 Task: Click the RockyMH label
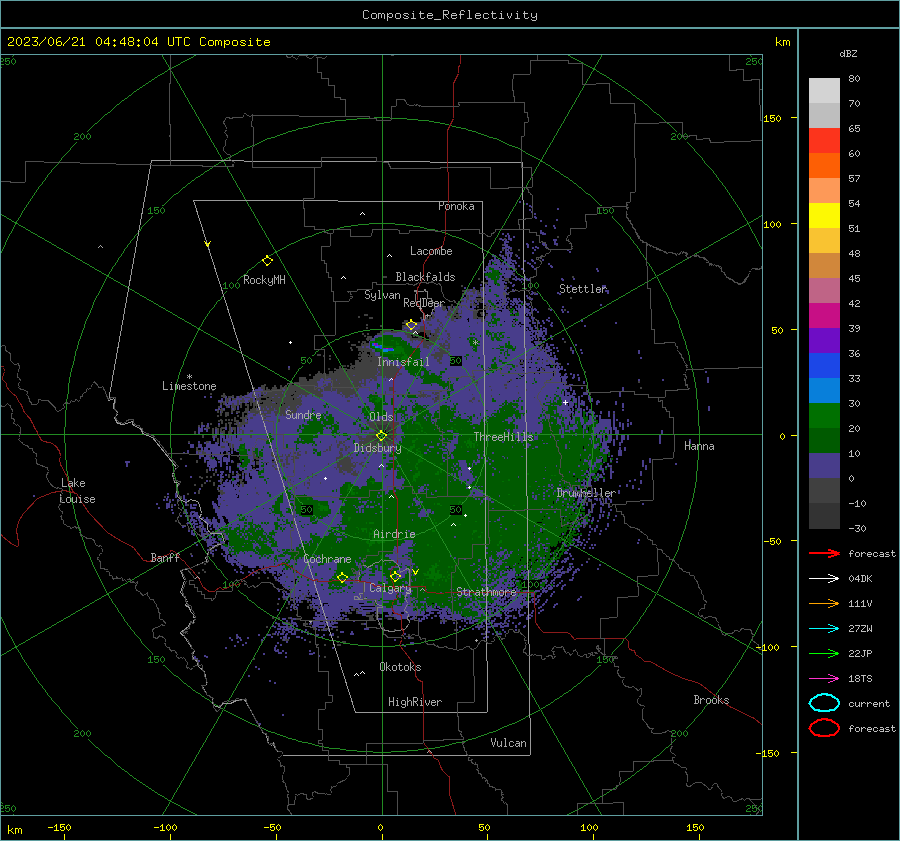[264, 280]
